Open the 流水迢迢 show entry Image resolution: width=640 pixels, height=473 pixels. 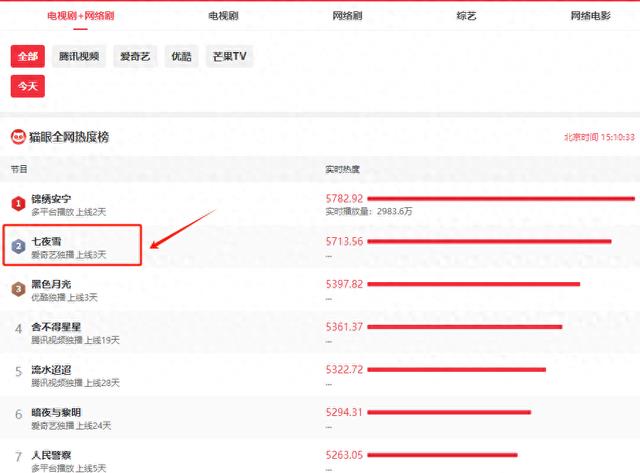pyautogui.click(x=51, y=370)
